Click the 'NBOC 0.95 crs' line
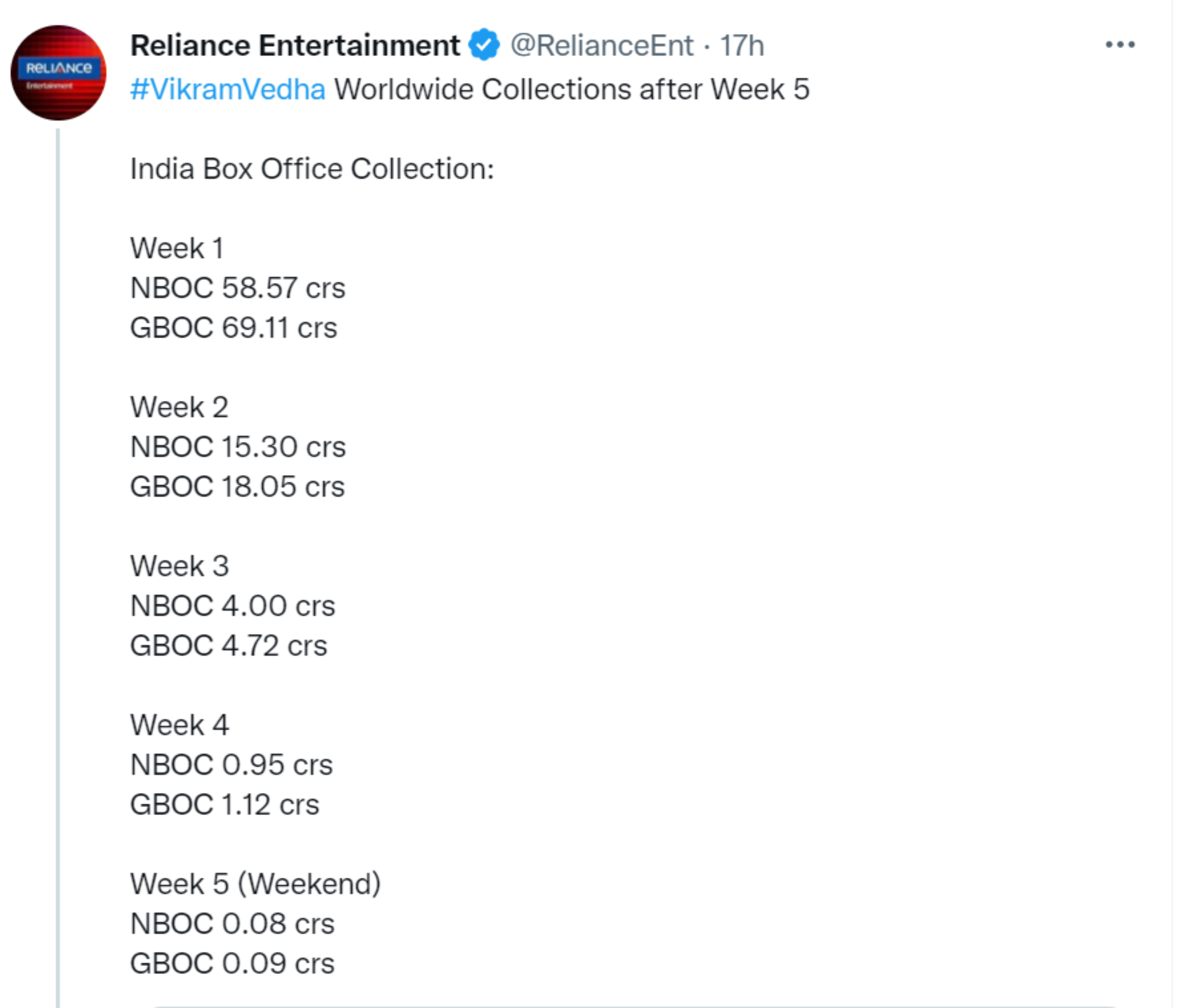Viewport: 1186px width, 1008px height. point(231,764)
